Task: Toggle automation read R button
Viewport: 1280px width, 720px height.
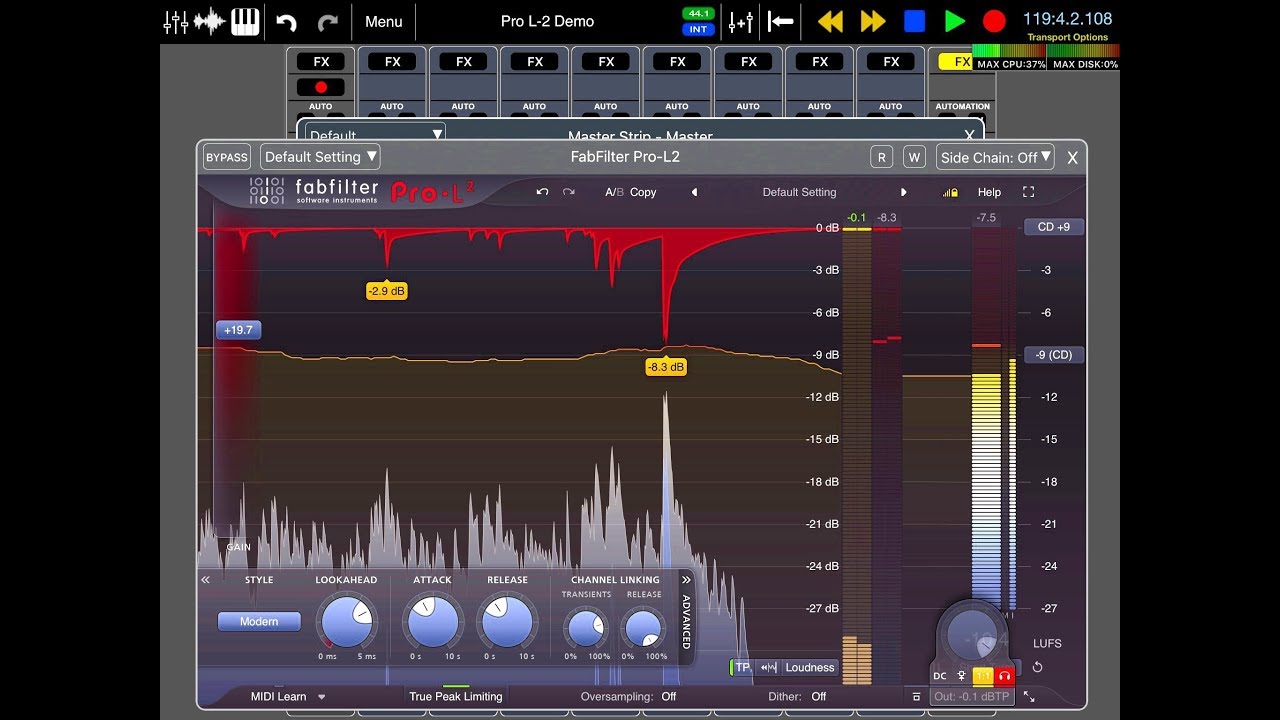Action: tap(881, 157)
